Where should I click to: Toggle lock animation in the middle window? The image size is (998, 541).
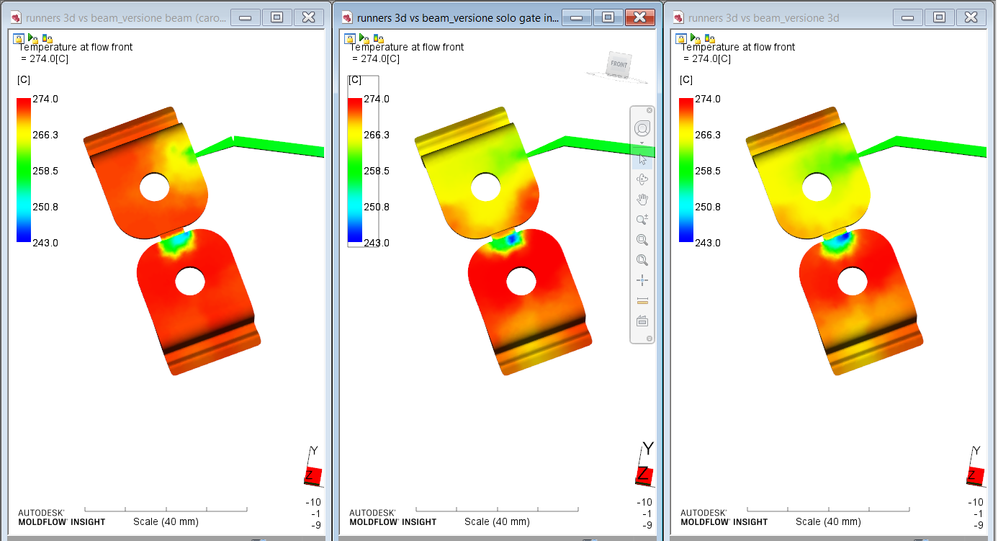(364, 39)
